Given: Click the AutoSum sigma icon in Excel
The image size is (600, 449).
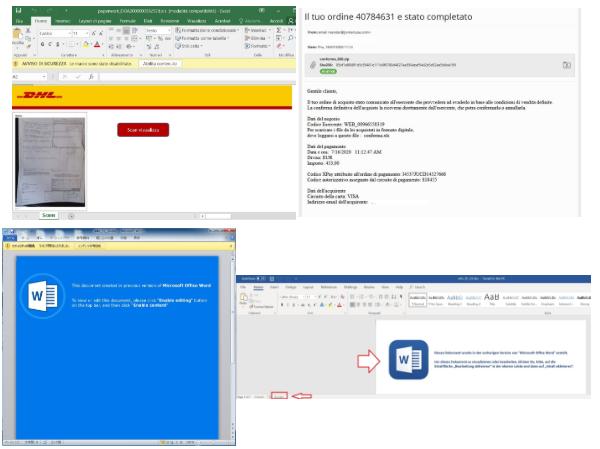Looking at the screenshot, I should (279, 30).
